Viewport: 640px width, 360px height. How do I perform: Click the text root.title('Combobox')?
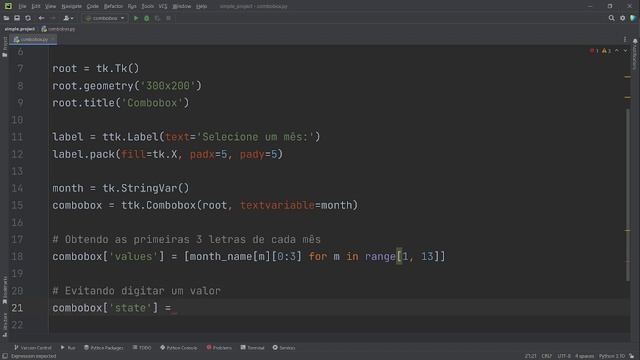121,103
